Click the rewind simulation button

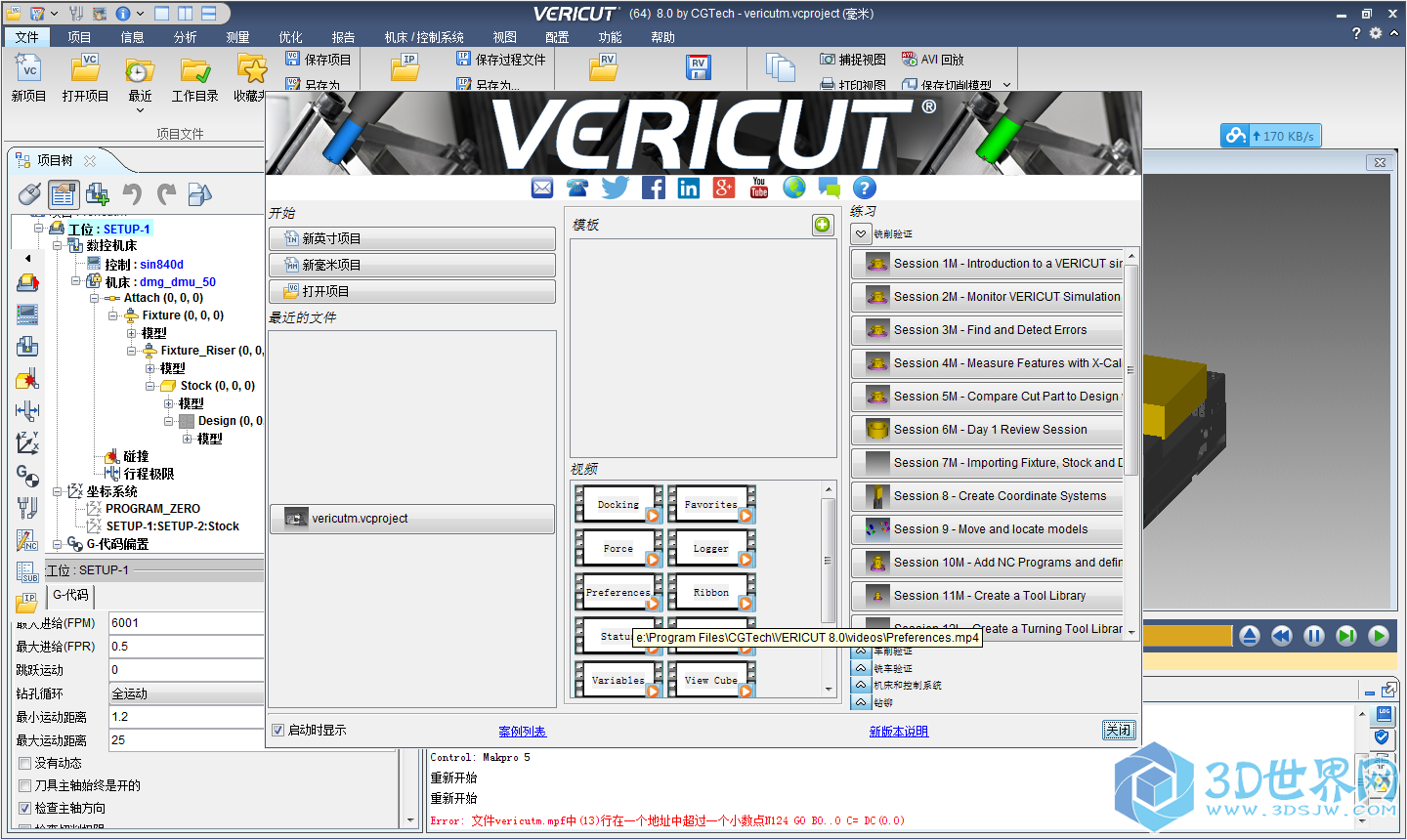tap(1282, 636)
